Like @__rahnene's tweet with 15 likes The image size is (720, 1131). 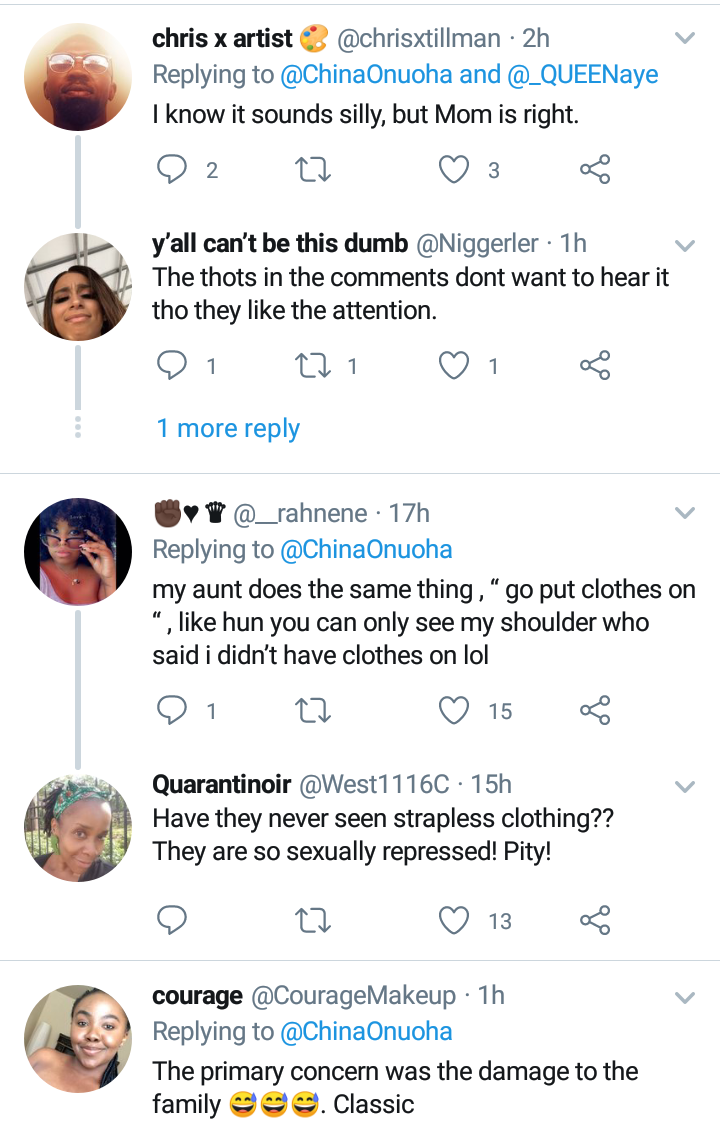[x=455, y=711]
